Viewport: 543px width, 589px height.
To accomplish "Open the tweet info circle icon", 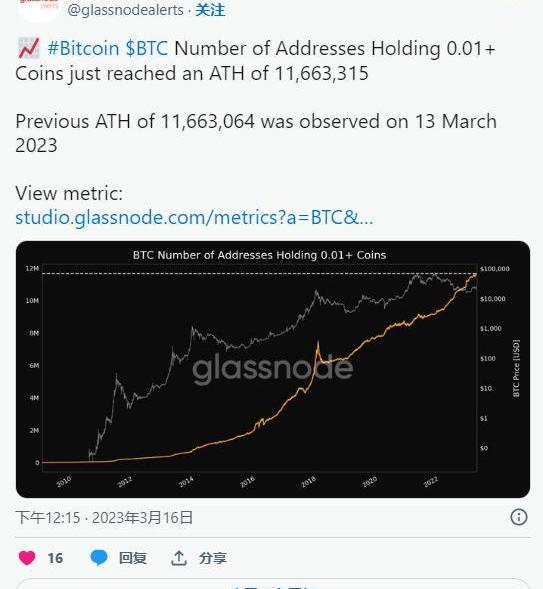I will 519,517.
